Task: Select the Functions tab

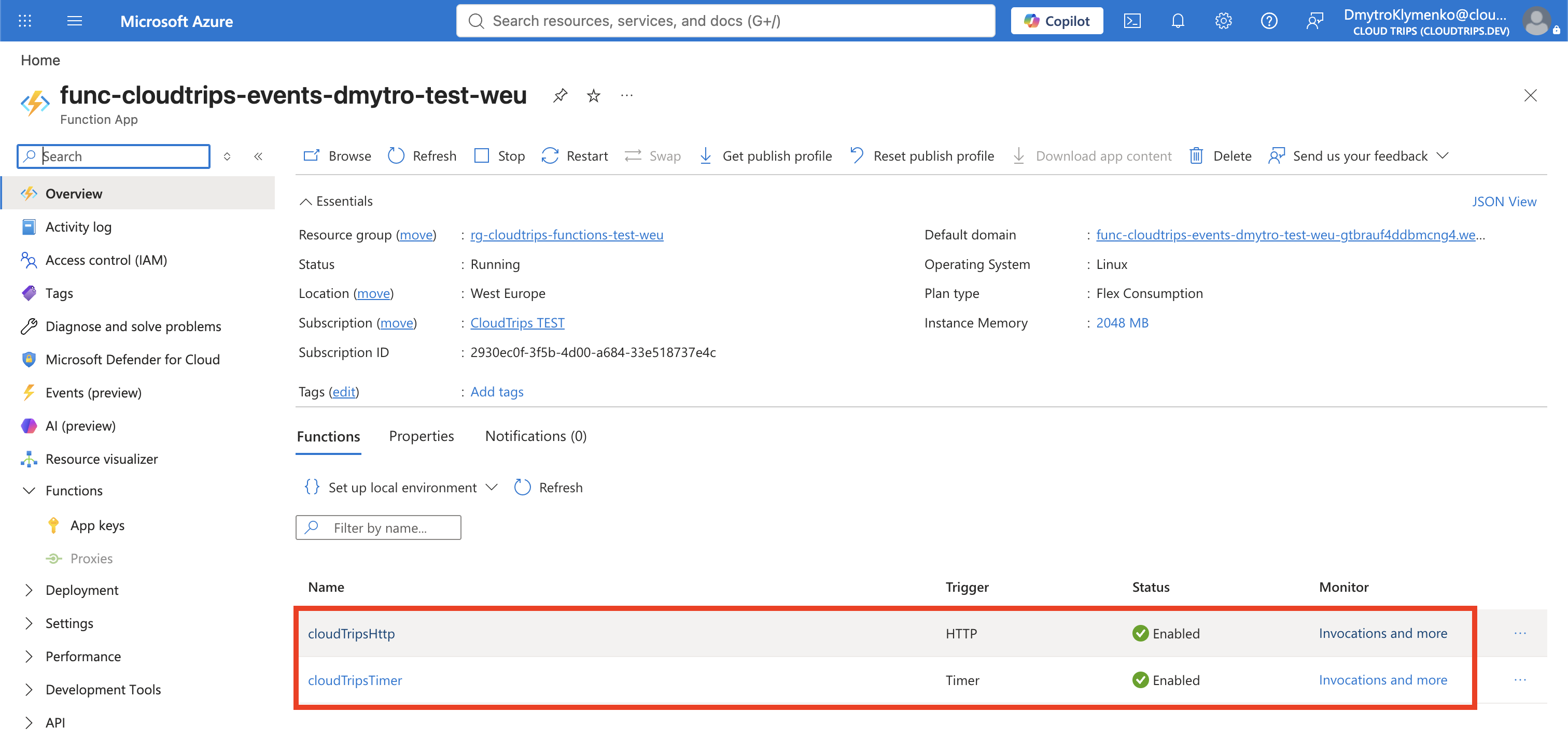Action: [x=328, y=436]
